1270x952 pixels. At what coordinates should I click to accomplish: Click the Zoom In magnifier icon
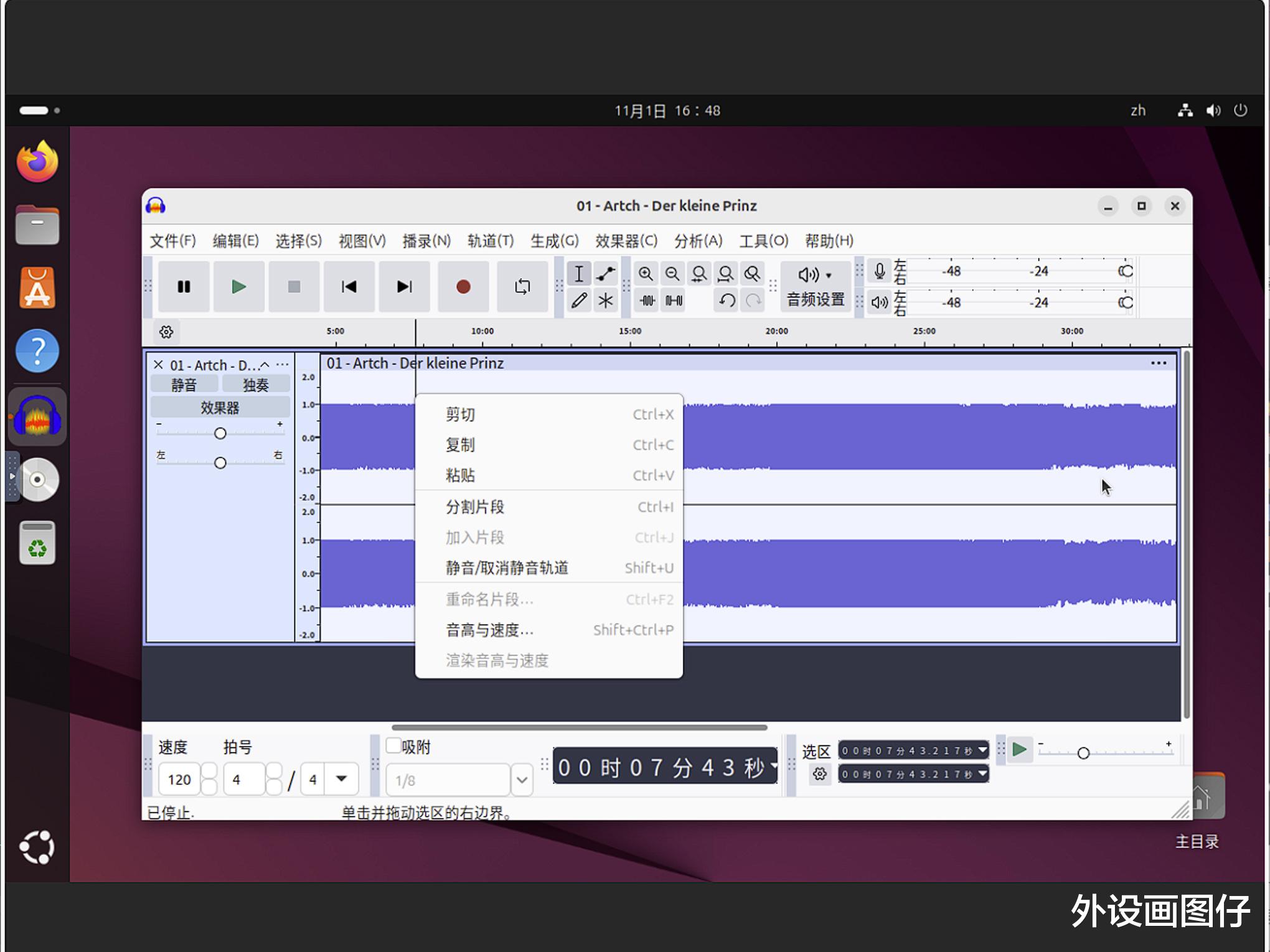646,274
